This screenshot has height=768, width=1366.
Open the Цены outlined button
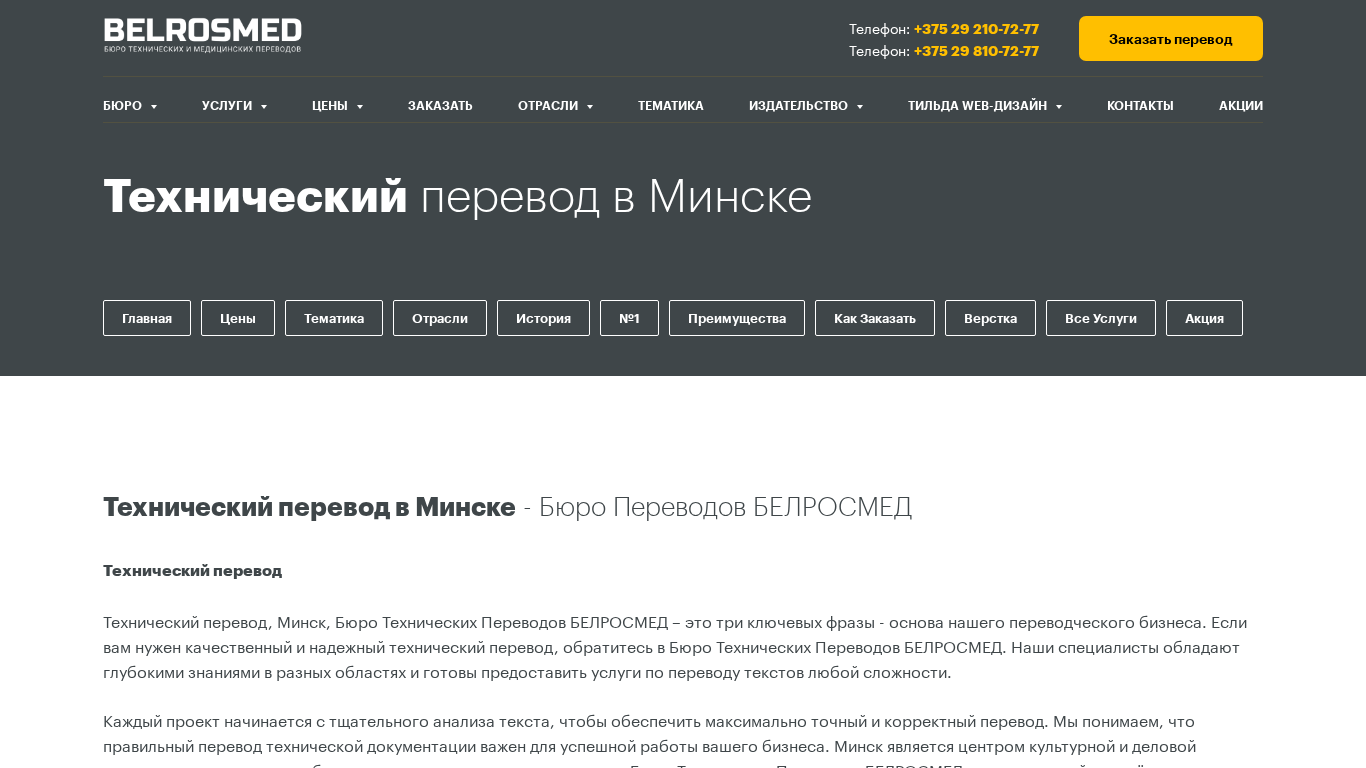[238, 318]
